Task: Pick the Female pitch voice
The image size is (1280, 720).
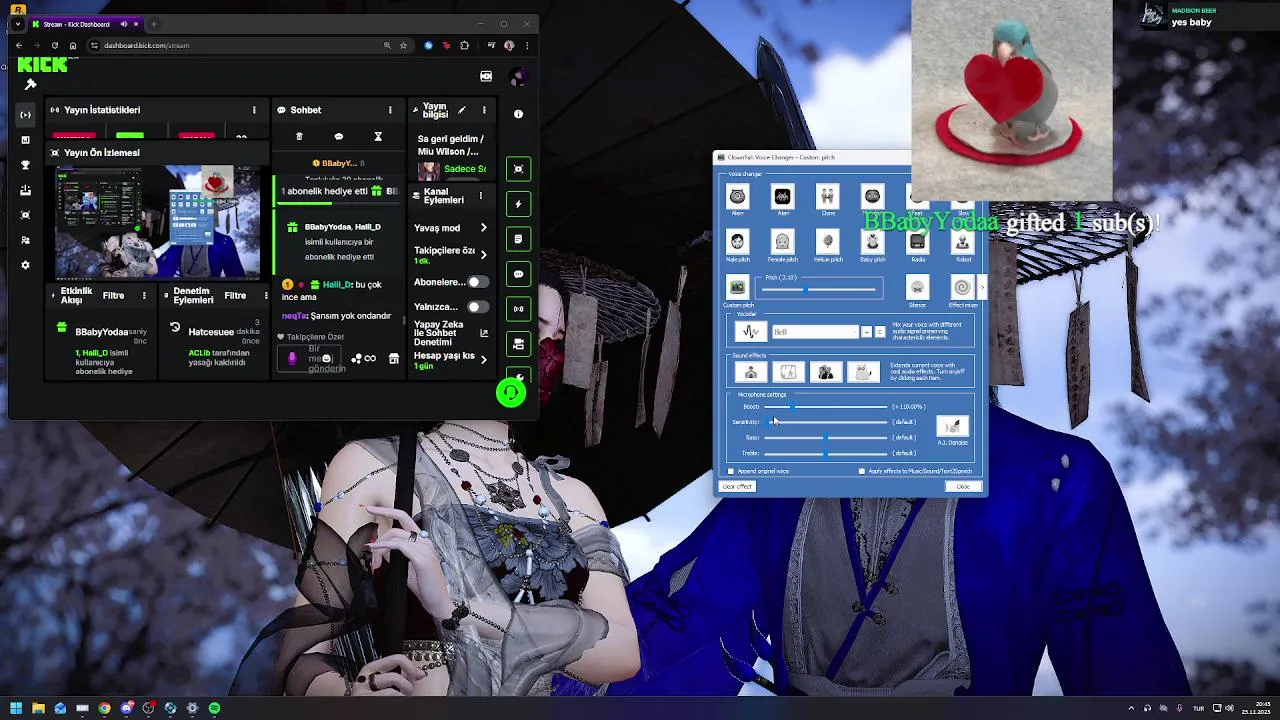Action: [782, 243]
